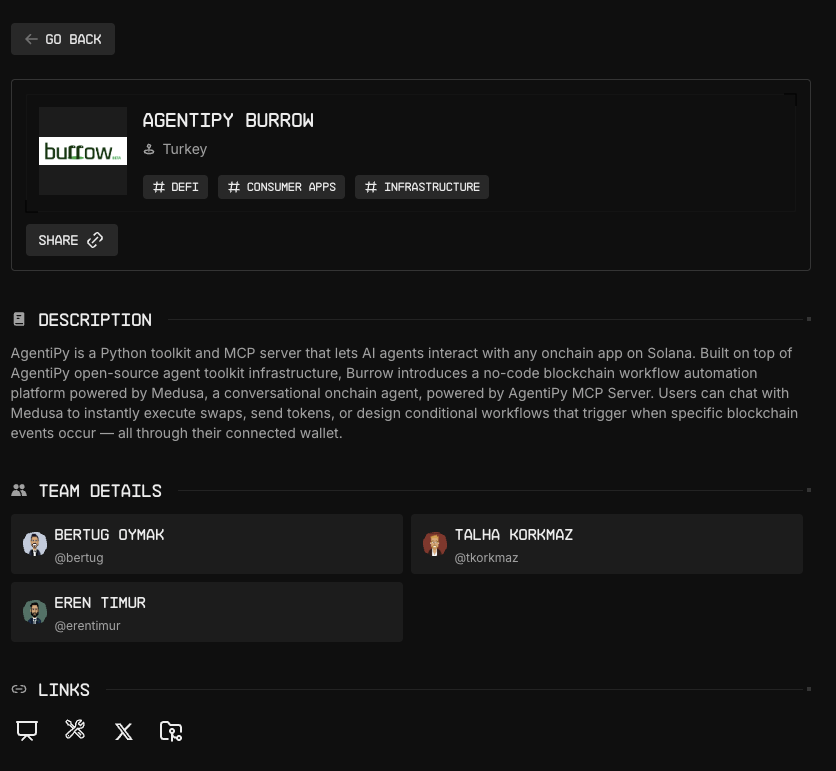Click Talha Korkmaz's avatar

435,544
